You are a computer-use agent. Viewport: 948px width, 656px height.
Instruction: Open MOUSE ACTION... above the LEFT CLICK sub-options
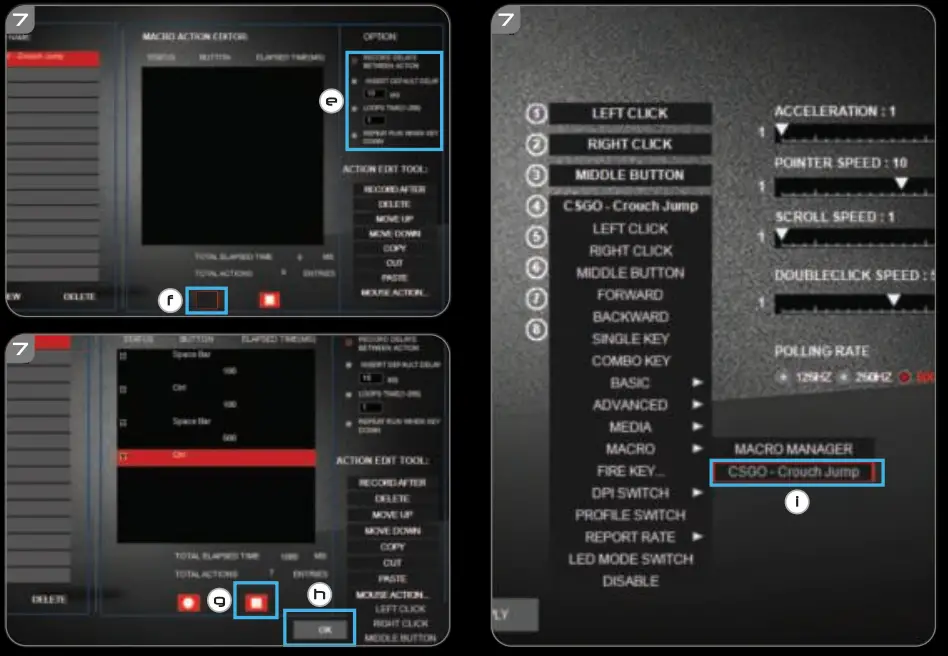392,595
